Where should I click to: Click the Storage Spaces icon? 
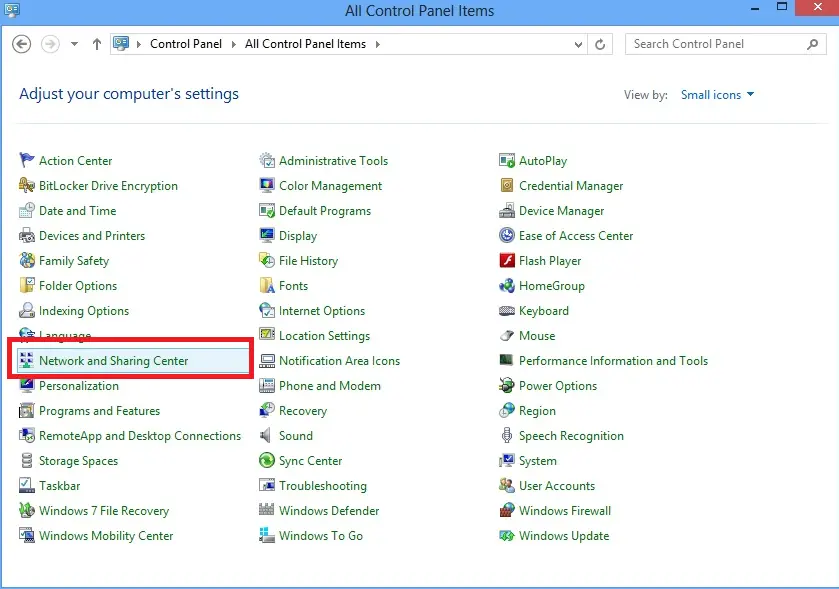pos(27,461)
